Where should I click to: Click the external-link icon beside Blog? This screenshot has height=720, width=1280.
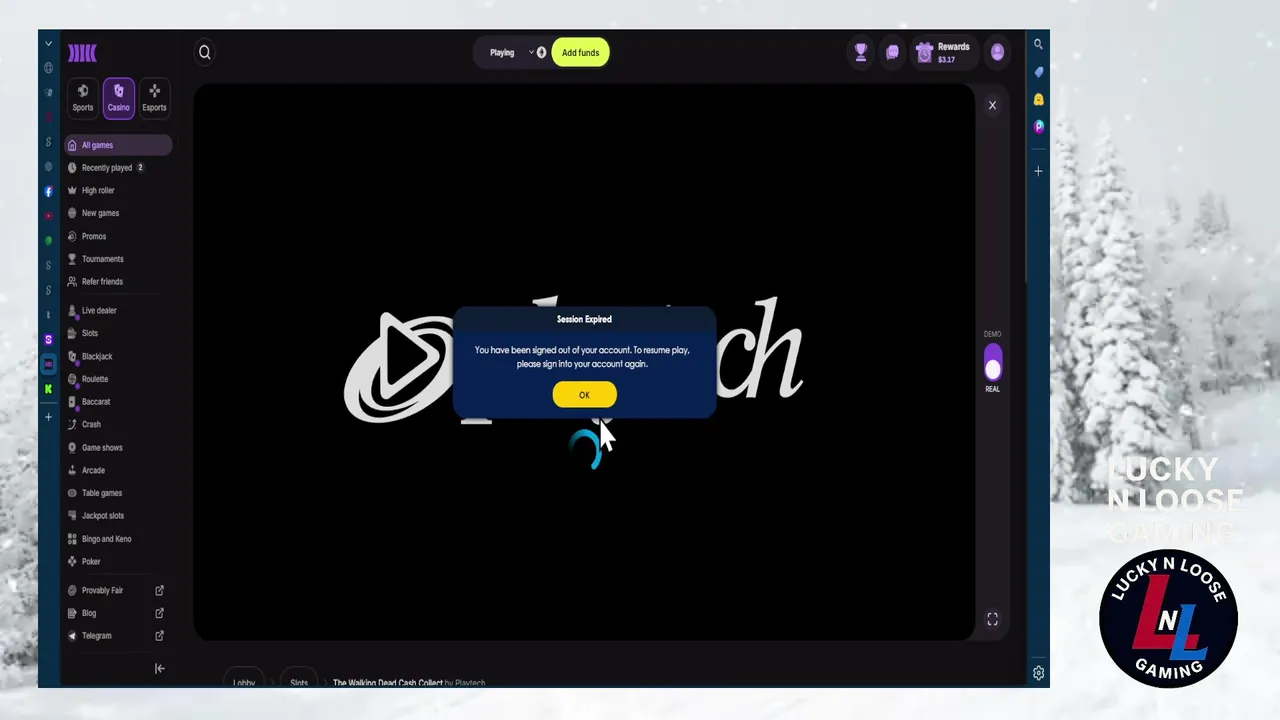tap(159, 613)
